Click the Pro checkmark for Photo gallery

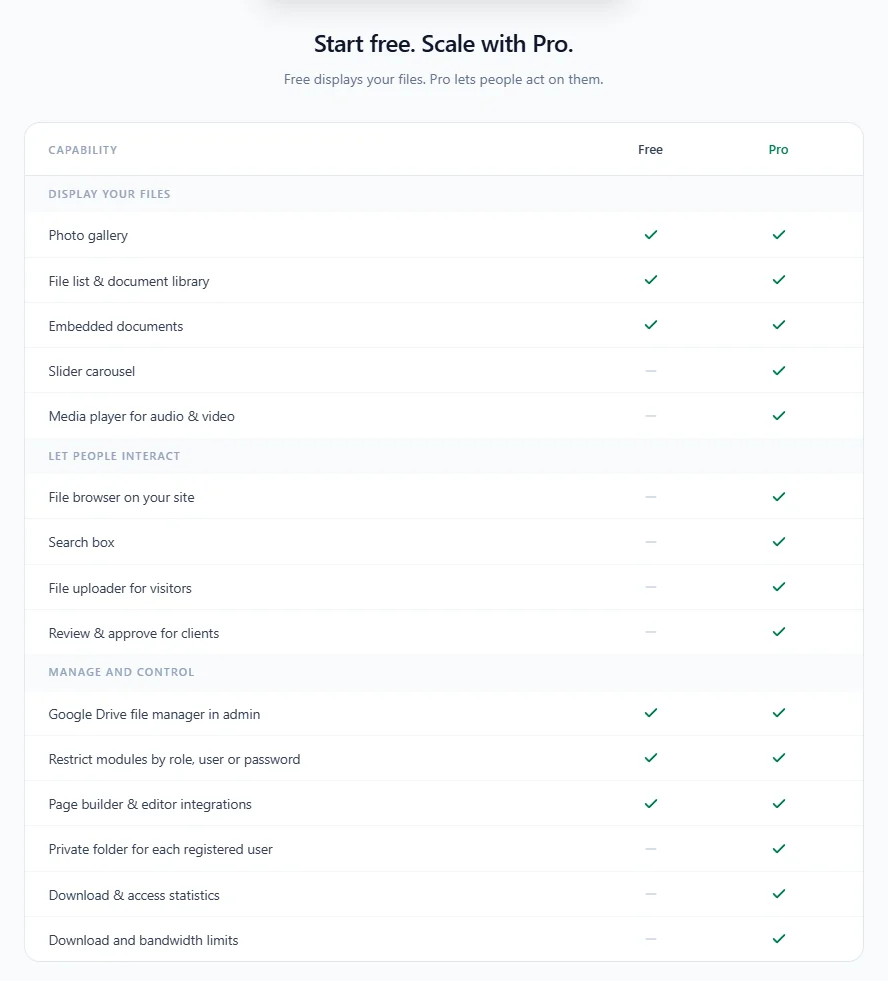(778, 235)
